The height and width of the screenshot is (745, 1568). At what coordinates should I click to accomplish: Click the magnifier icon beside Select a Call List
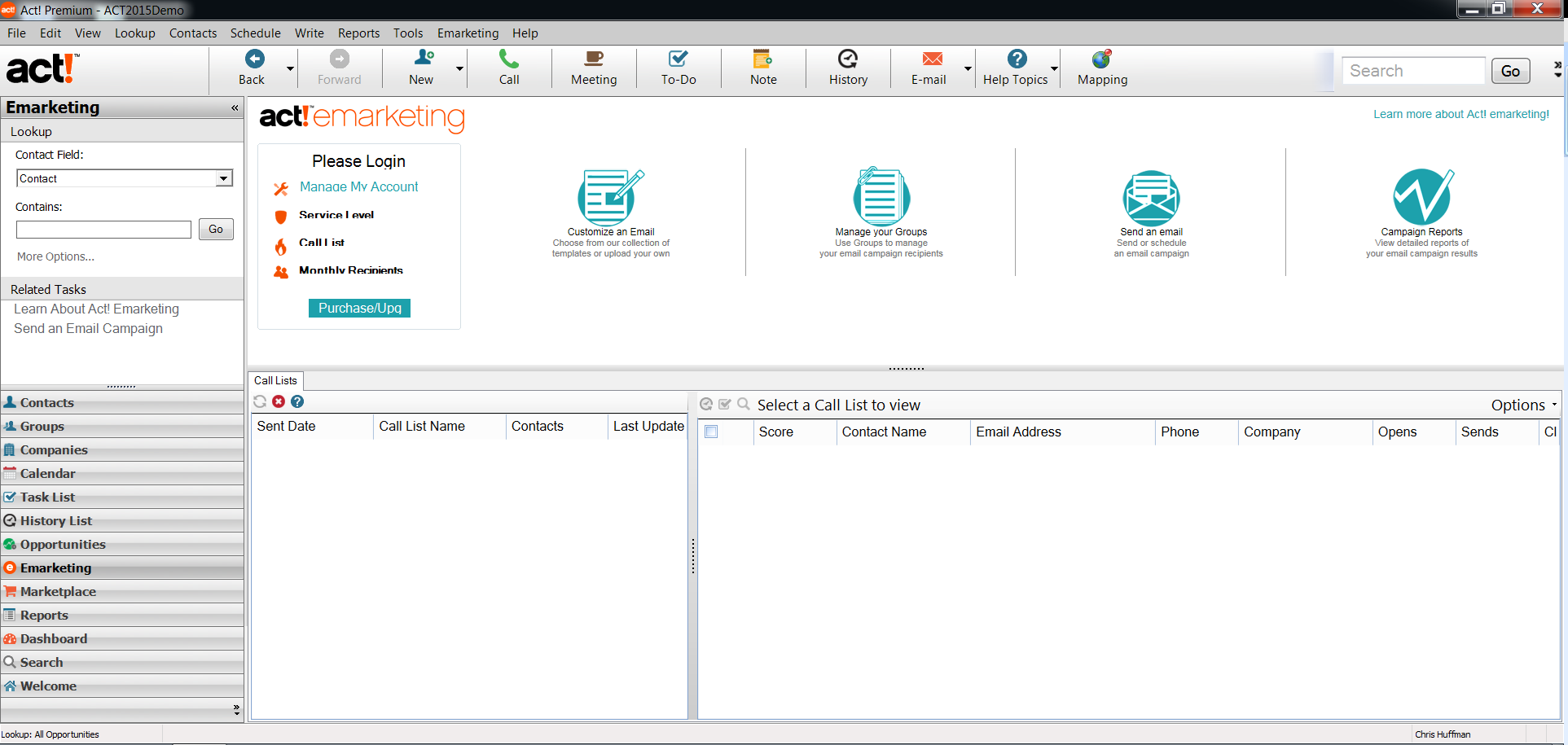click(x=744, y=404)
